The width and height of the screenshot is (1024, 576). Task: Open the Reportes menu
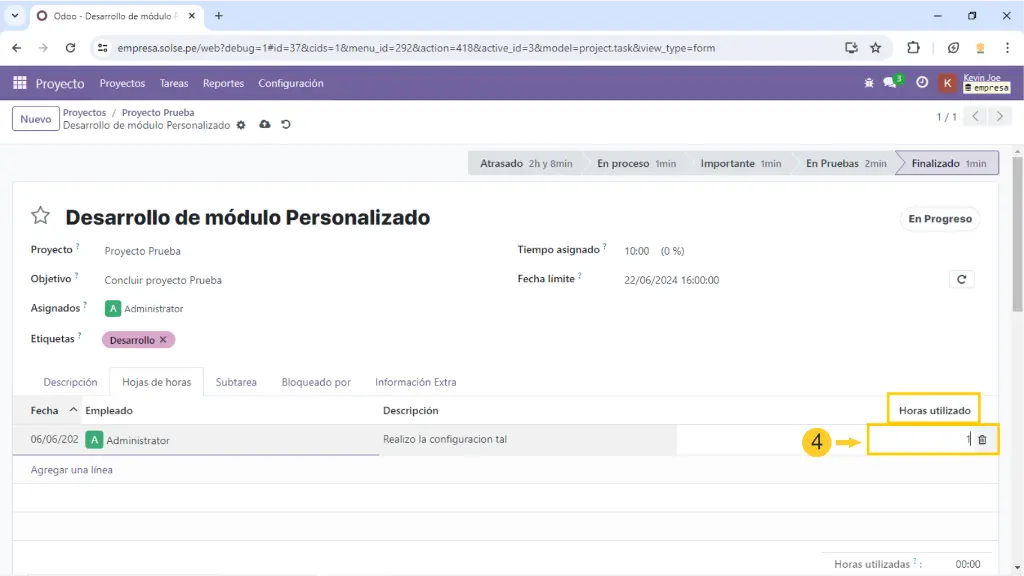tap(223, 83)
